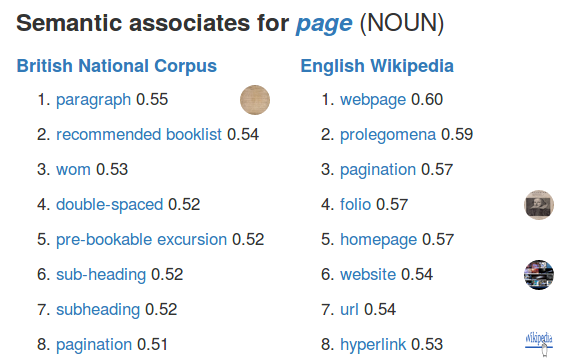
Task: Click the 'url' word link
Action: (349, 309)
